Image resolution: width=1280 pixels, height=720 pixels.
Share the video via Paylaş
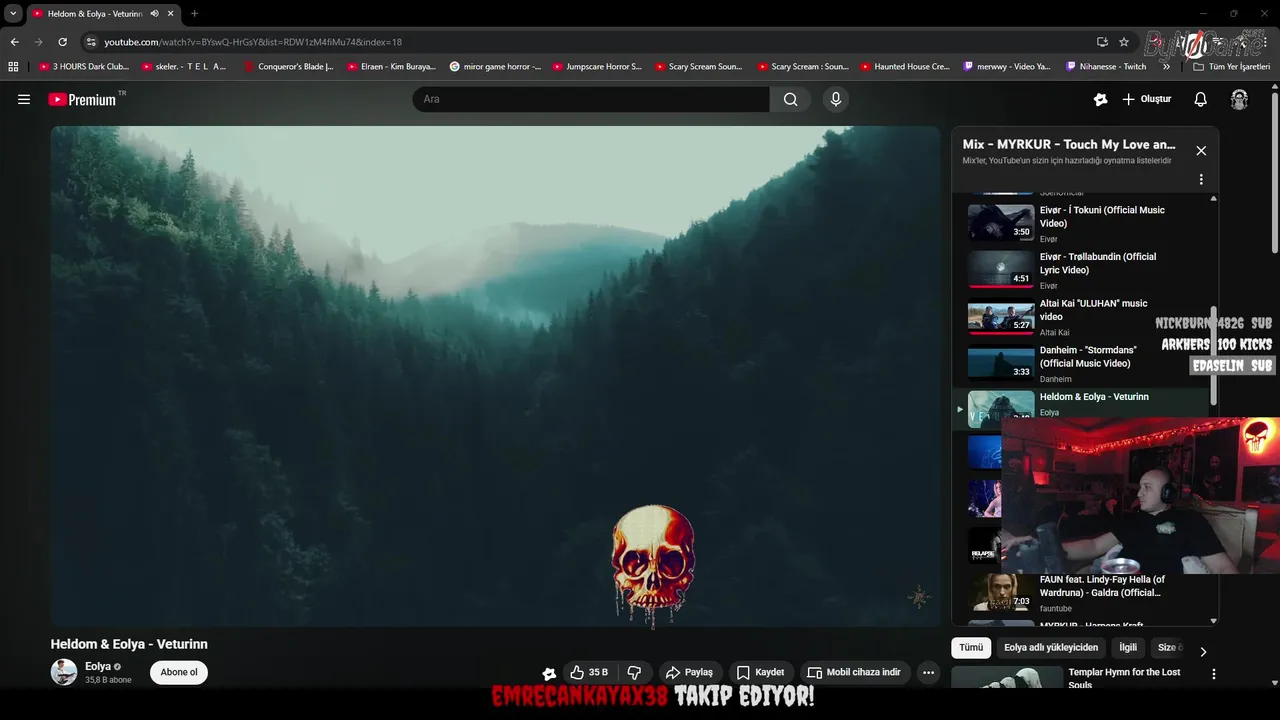690,672
